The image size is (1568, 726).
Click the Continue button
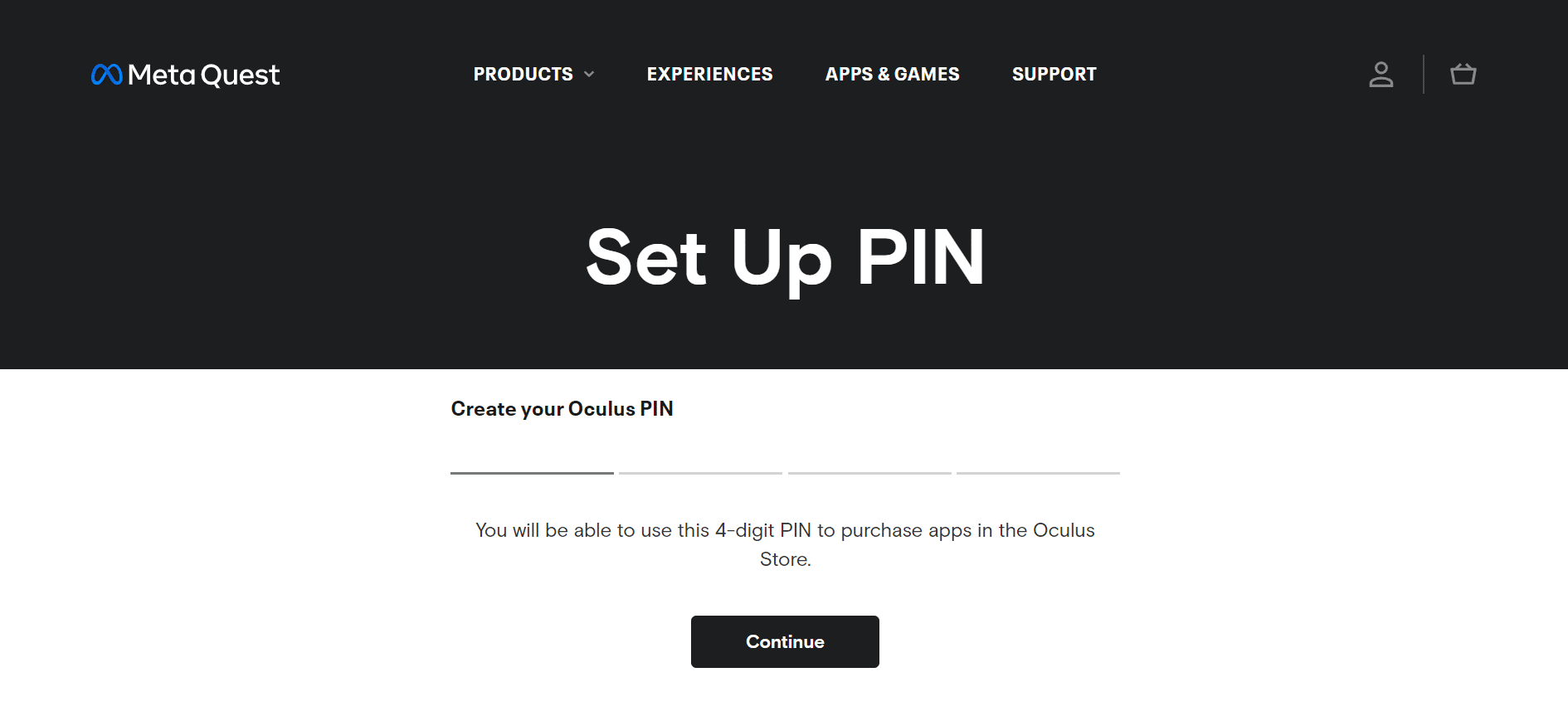(784, 641)
